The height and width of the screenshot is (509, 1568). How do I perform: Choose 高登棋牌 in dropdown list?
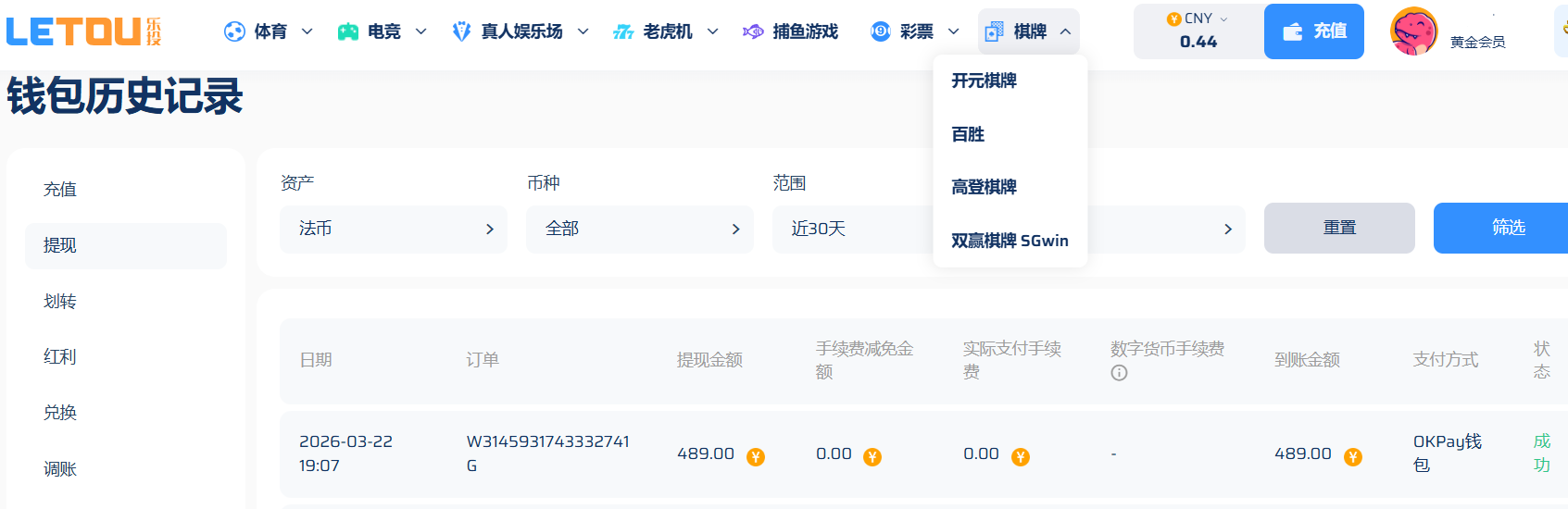click(984, 187)
